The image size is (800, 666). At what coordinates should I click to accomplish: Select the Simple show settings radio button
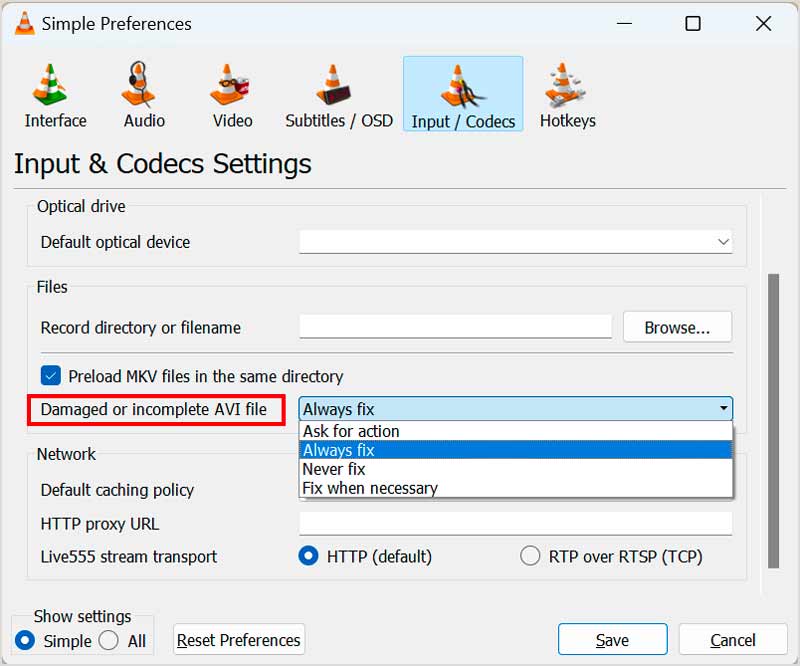(x=26, y=640)
